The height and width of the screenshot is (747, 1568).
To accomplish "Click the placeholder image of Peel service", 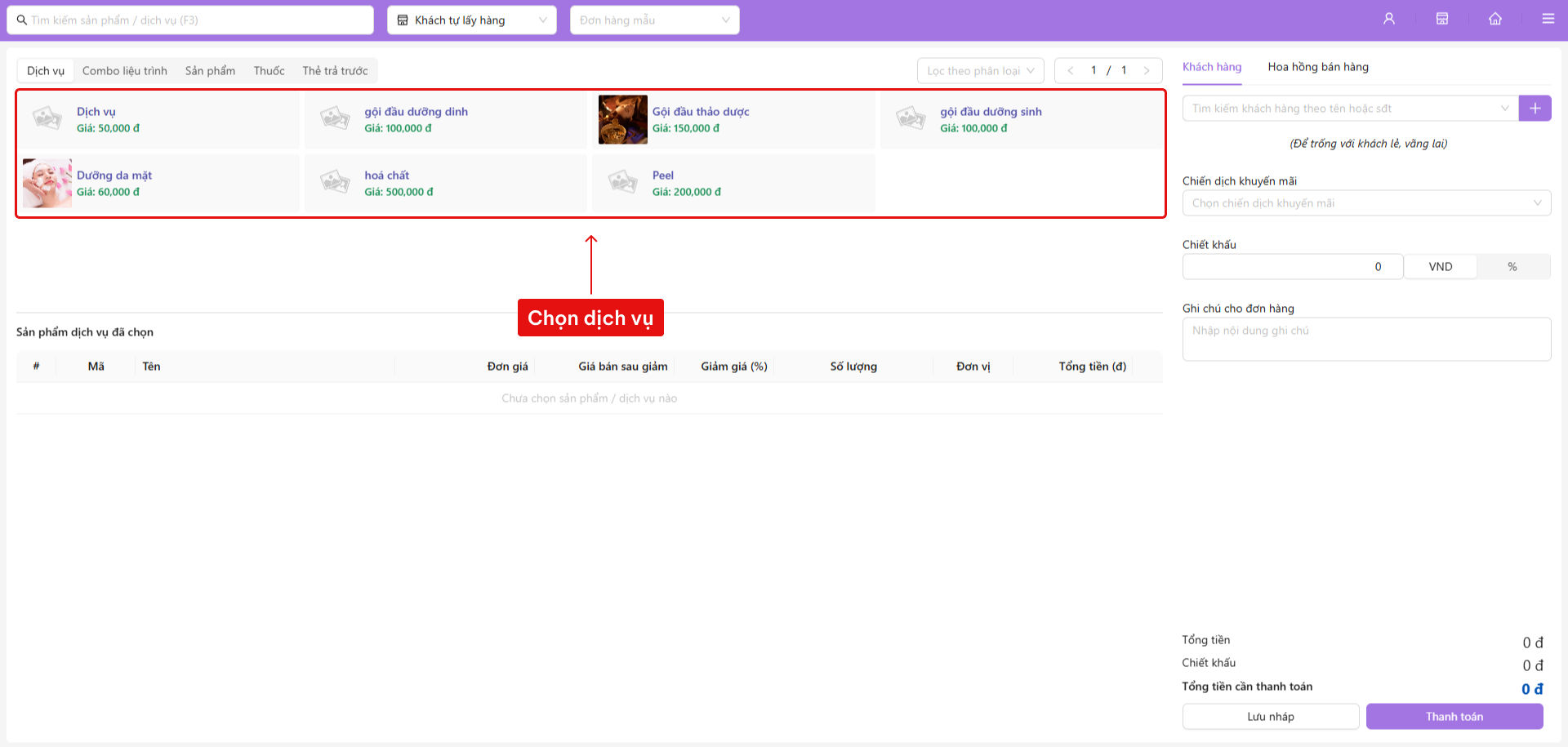I will click(622, 183).
